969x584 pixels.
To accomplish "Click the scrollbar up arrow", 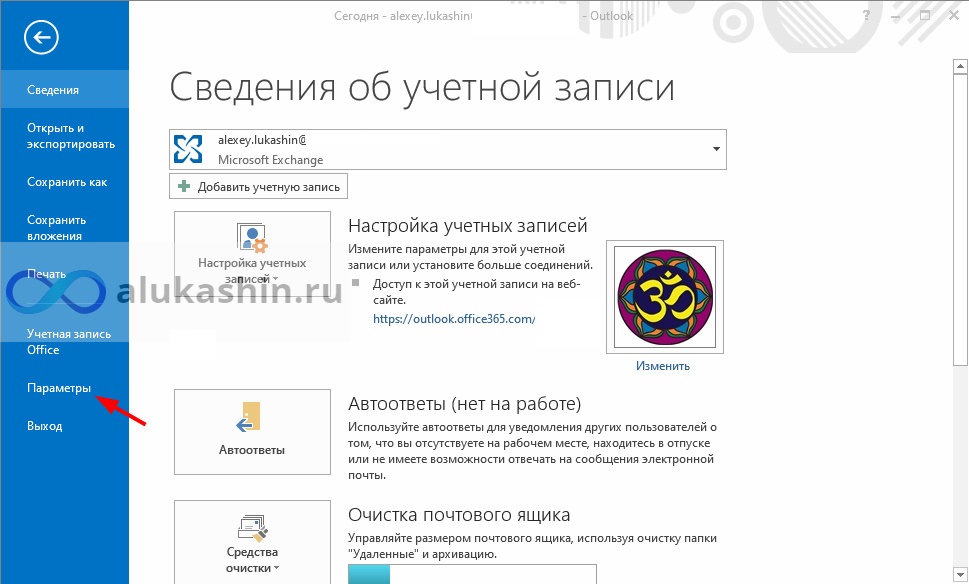I will point(960,66).
